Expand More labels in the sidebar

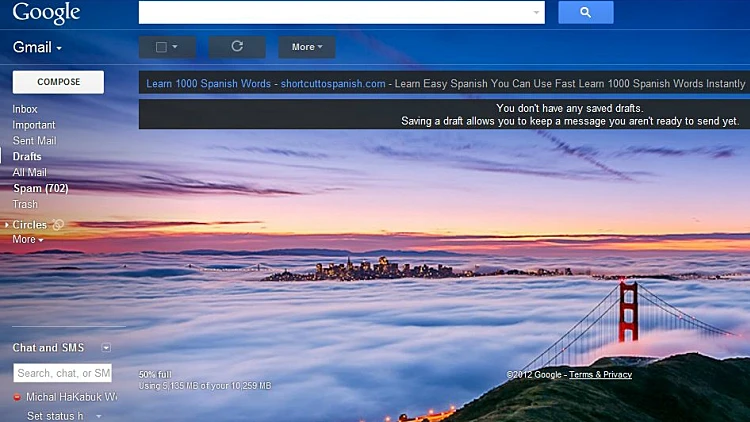[x=27, y=240]
